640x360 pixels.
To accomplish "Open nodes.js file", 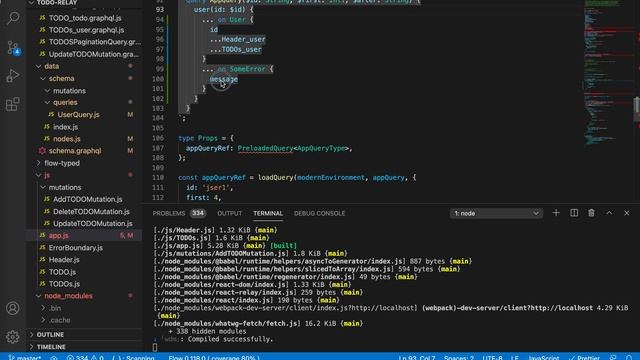I will tap(67, 139).
